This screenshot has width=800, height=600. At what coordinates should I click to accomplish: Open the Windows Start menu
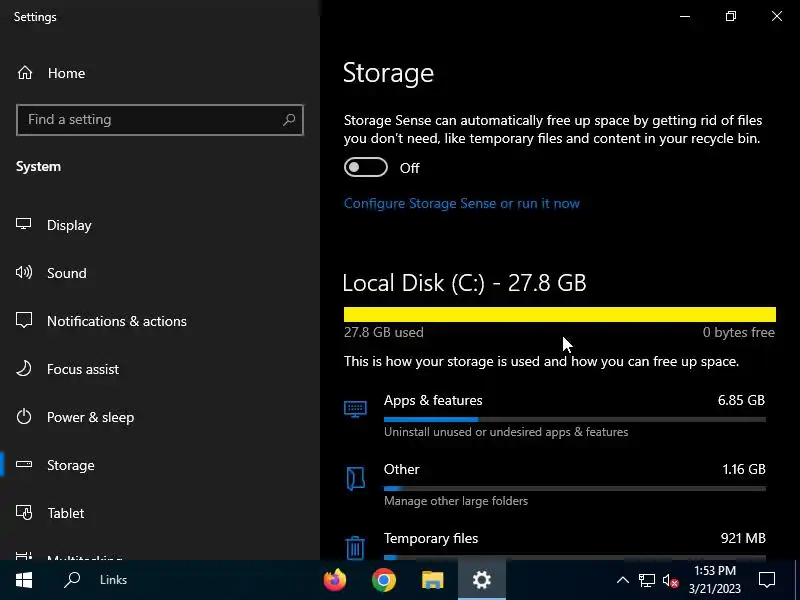pos(24,580)
